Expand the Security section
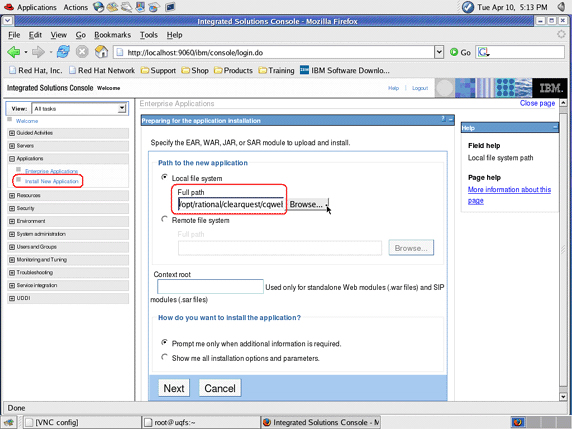The image size is (572, 429). click(x=12, y=208)
